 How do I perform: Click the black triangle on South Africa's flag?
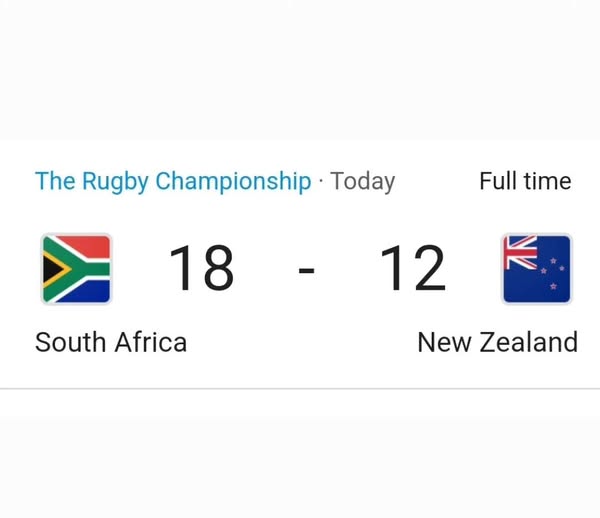click(x=50, y=268)
